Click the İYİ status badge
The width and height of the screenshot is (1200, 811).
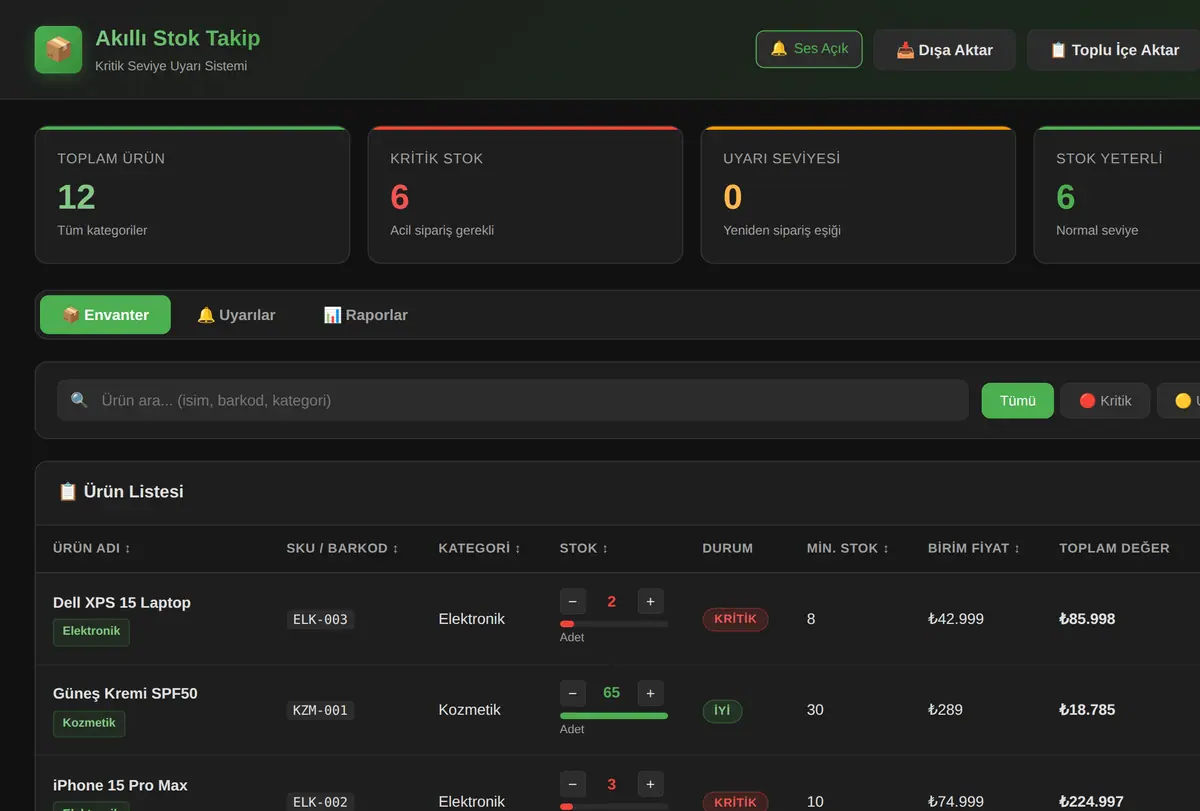tap(722, 711)
